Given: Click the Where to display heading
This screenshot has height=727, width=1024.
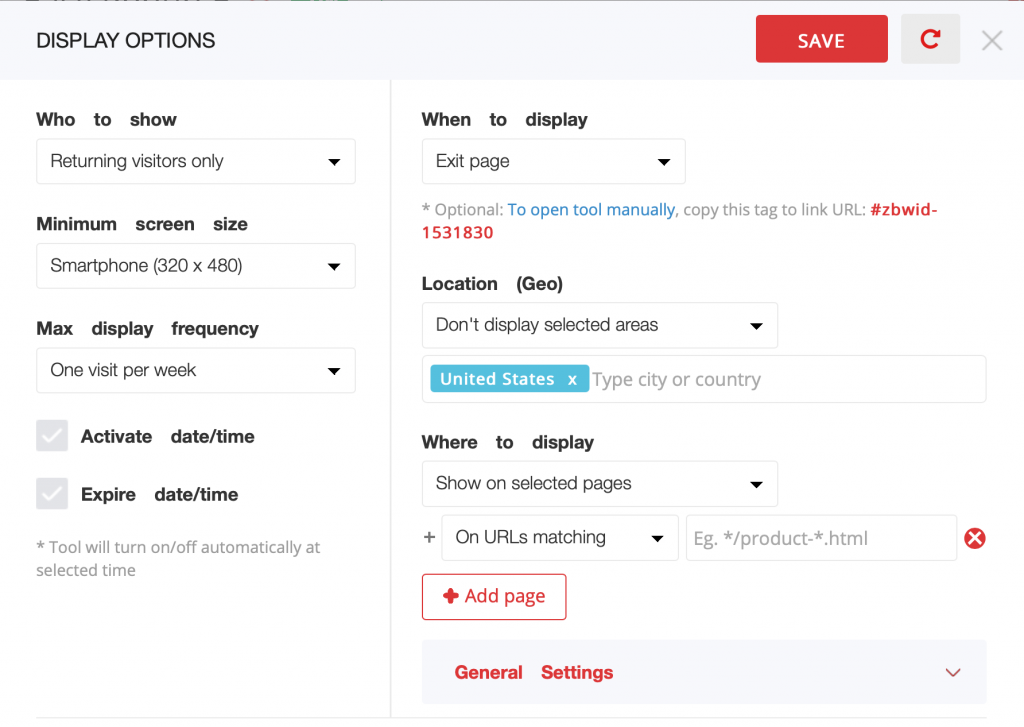Looking at the screenshot, I should [x=508, y=442].
